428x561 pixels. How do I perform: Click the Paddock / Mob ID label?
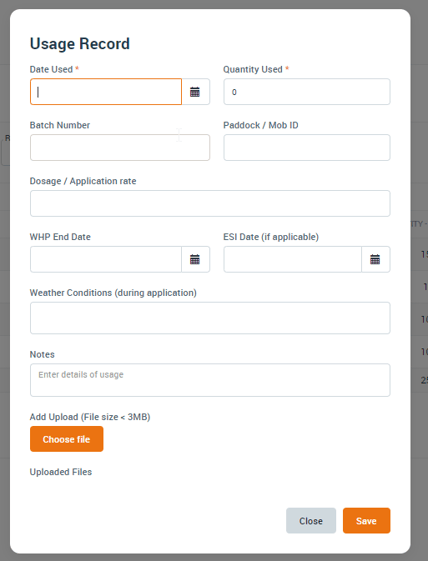coord(261,125)
